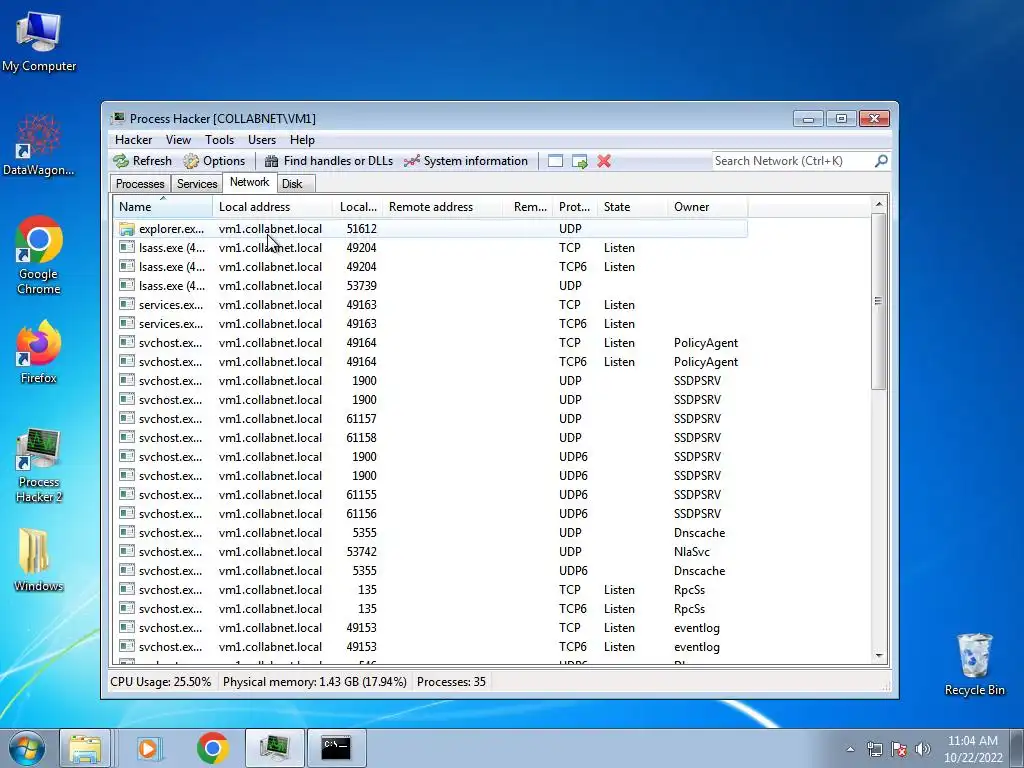The height and width of the screenshot is (768, 1024).
Task: Open the Tools menu
Action: pos(219,140)
